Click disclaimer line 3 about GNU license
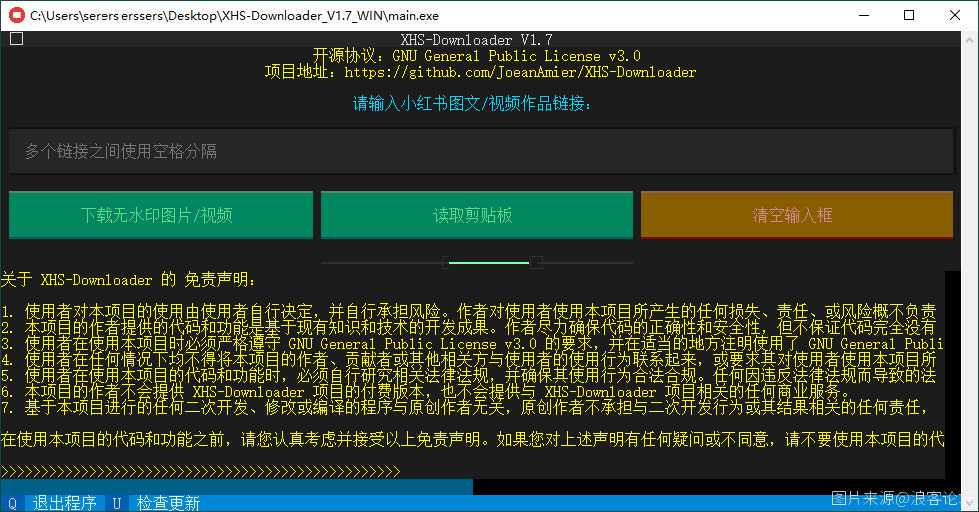979x512 pixels. (x=472, y=343)
